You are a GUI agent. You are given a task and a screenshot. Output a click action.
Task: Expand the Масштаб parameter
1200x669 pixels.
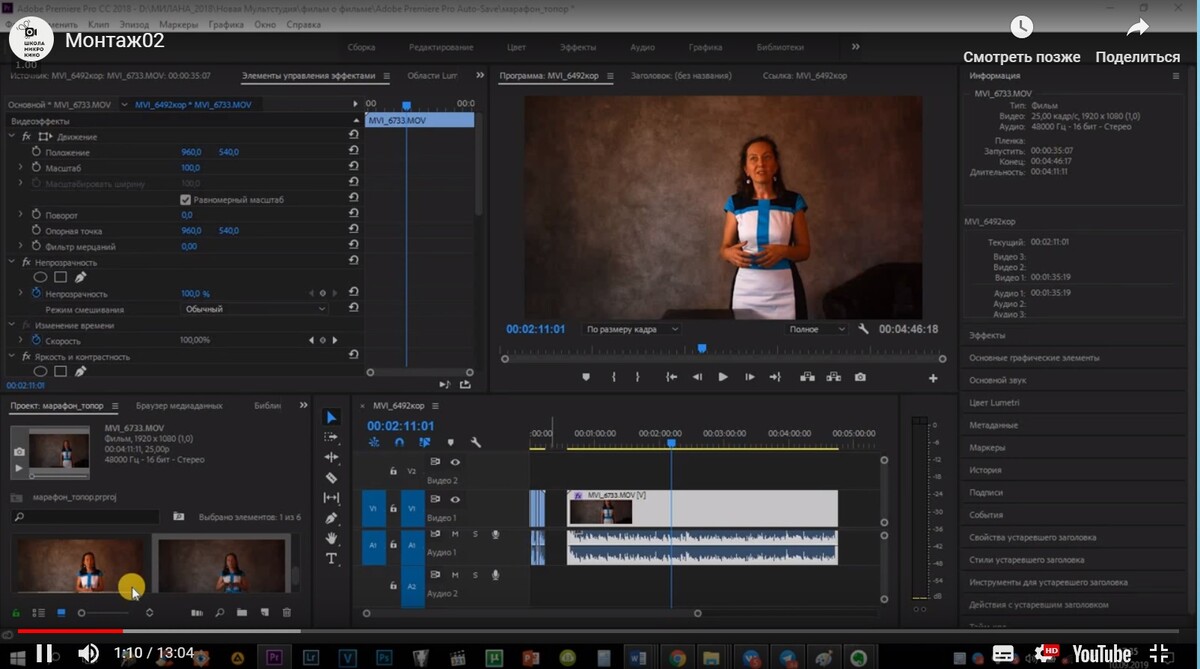[x=21, y=168]
